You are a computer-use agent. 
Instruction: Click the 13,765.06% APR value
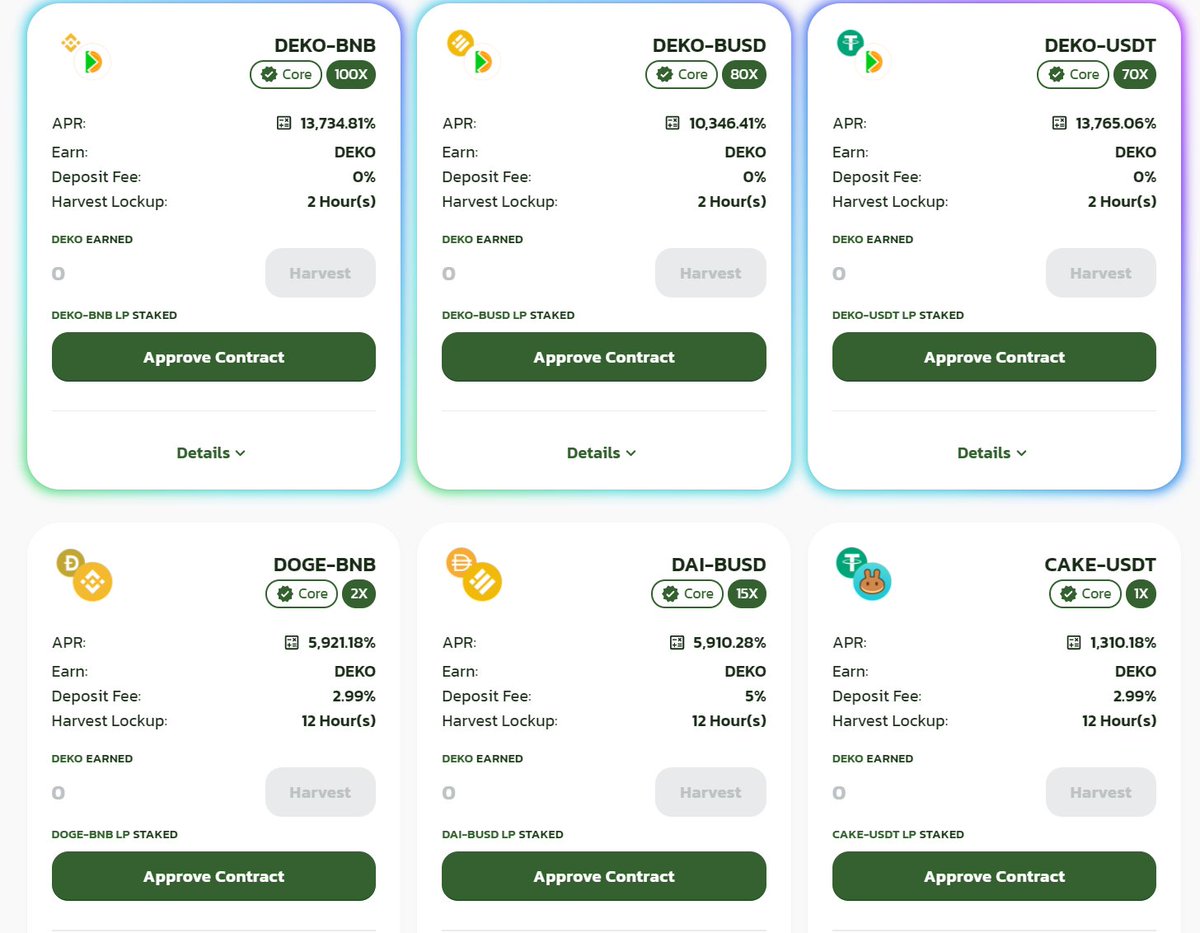pos(1116,123)
